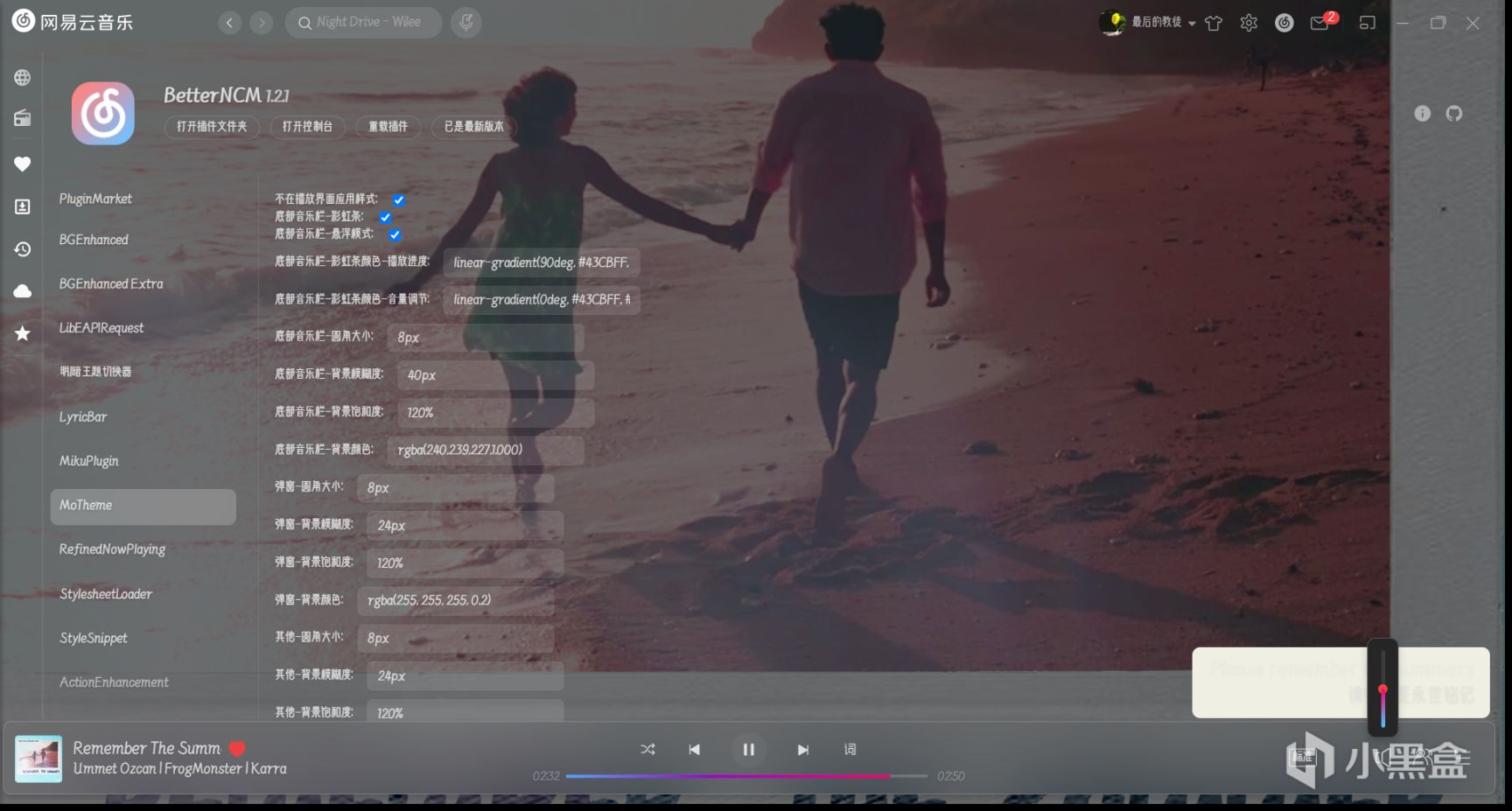This screenshot has width=1512, height=811.
Task: Adjust the vertical volume slider
Action: tap(1382, 688)
